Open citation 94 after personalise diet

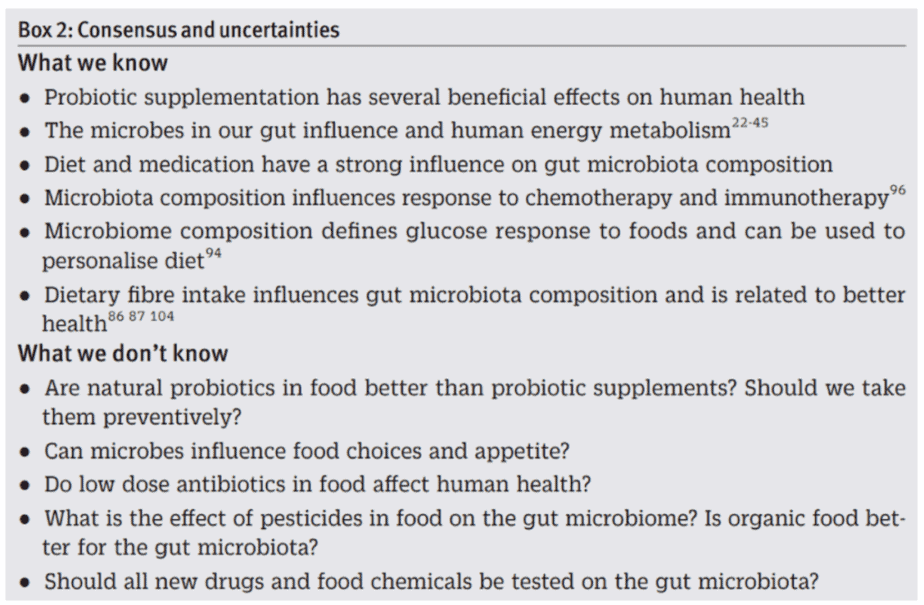click(213, 253)
